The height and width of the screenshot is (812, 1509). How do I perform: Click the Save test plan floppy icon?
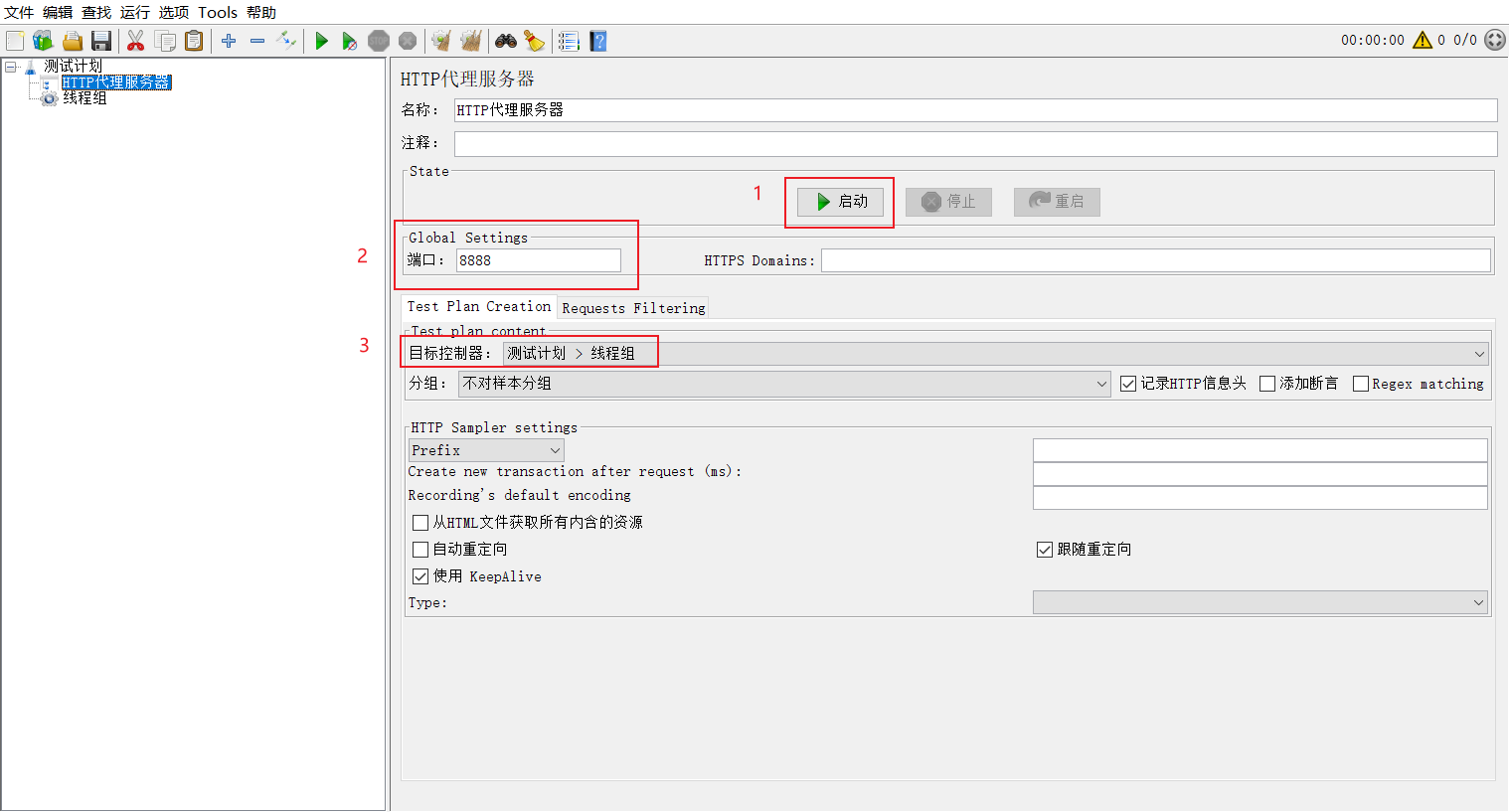(x=101, y=41)
